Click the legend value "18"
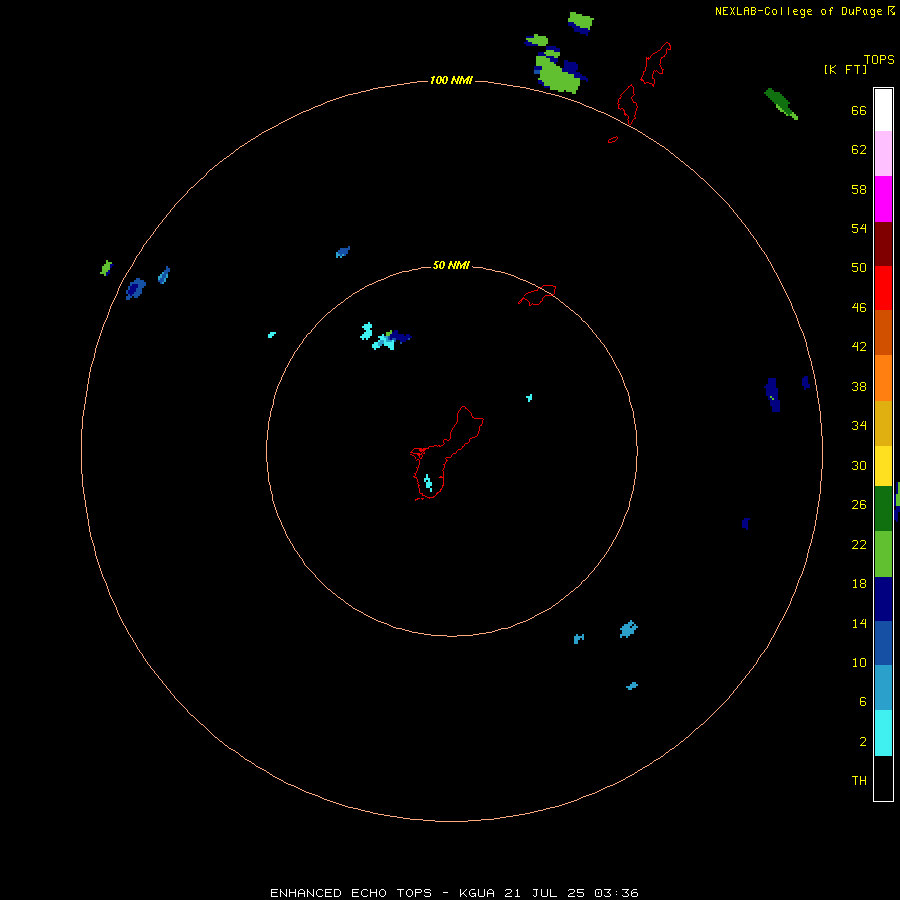This screenshot has height=900, width=900. pyautogui.click(x=859, y=584)
